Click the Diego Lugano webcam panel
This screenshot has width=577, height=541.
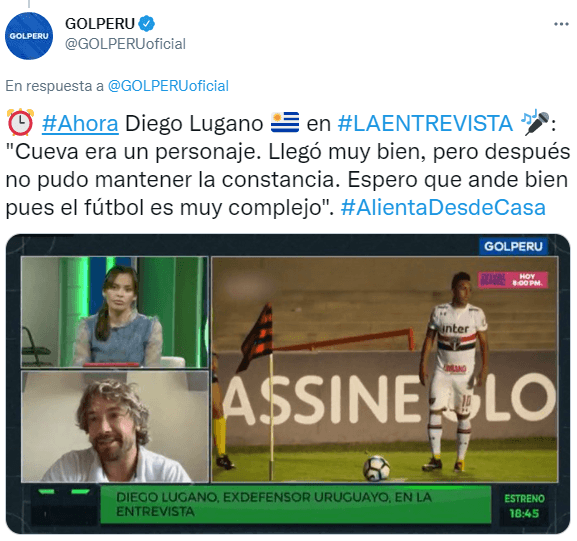[x=114, y=427]
